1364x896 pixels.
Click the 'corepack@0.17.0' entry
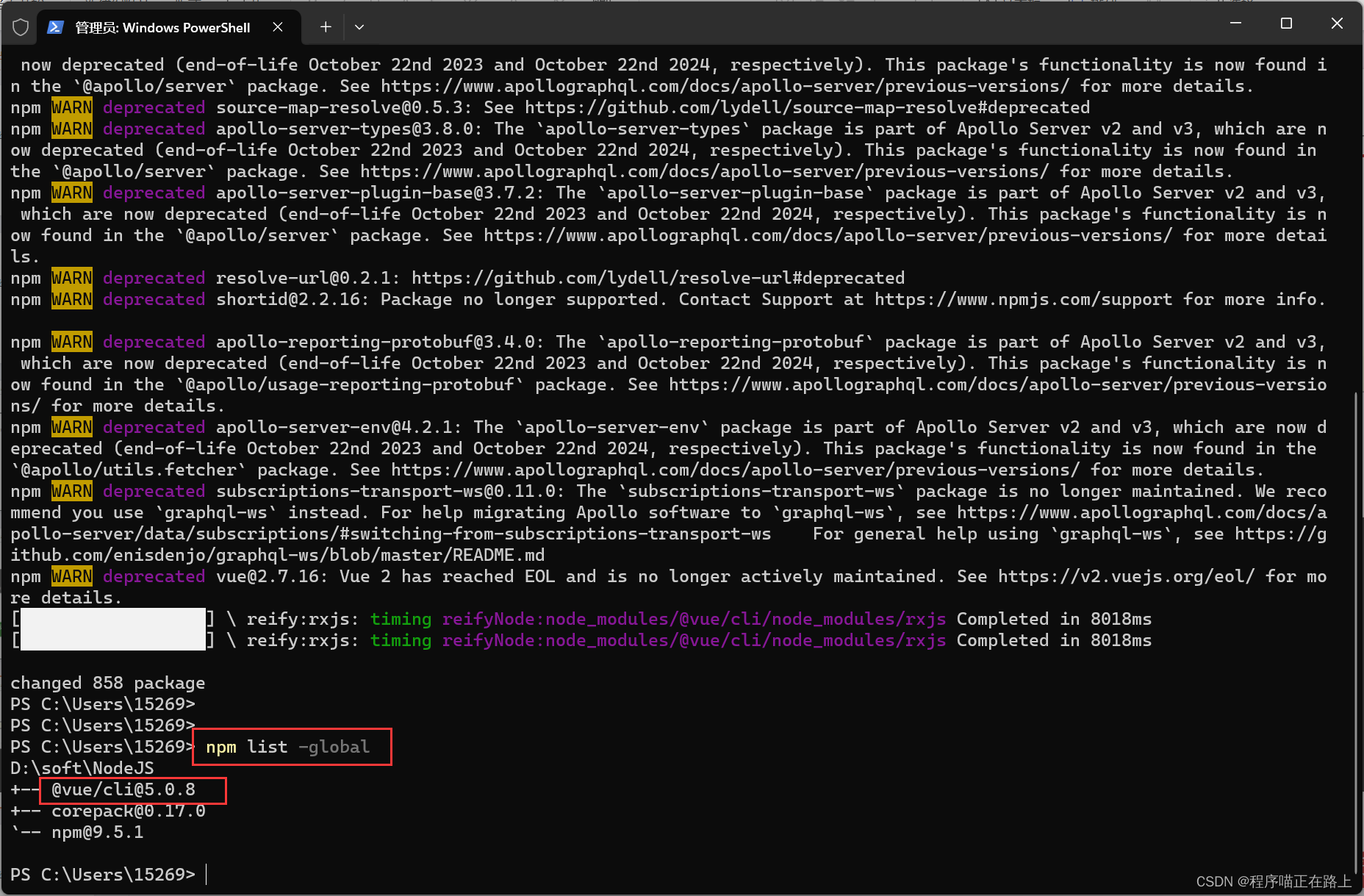(x=129, y=811)
